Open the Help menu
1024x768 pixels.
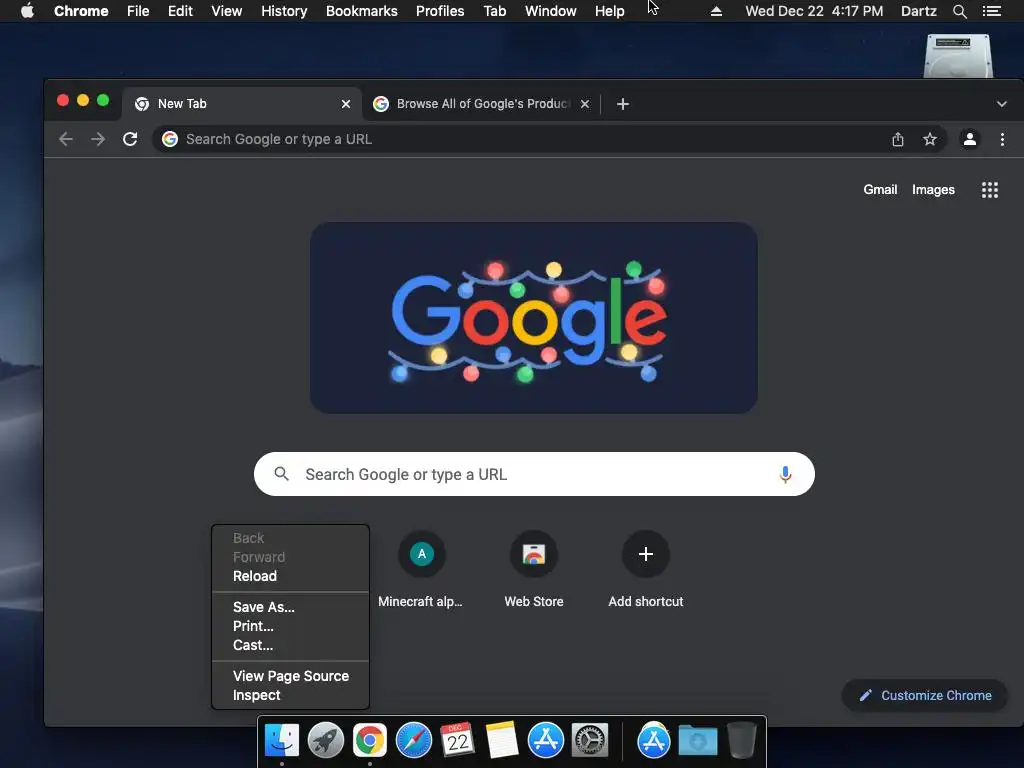(609, 11)
